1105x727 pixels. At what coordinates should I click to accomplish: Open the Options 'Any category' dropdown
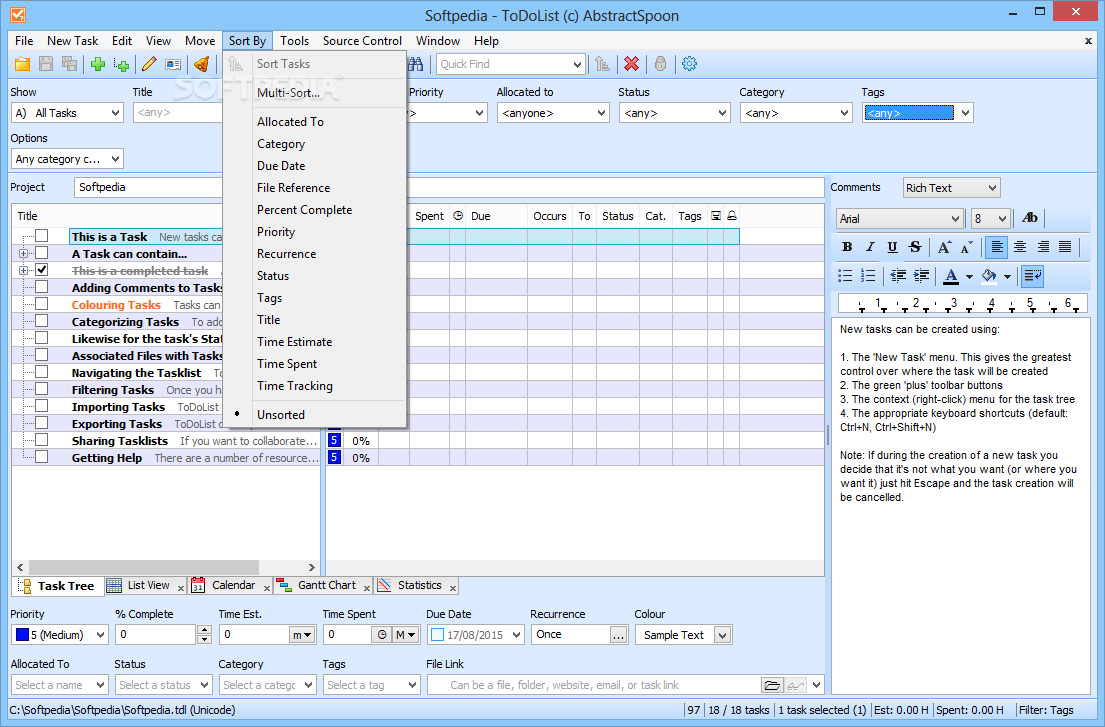coord(67,159)
